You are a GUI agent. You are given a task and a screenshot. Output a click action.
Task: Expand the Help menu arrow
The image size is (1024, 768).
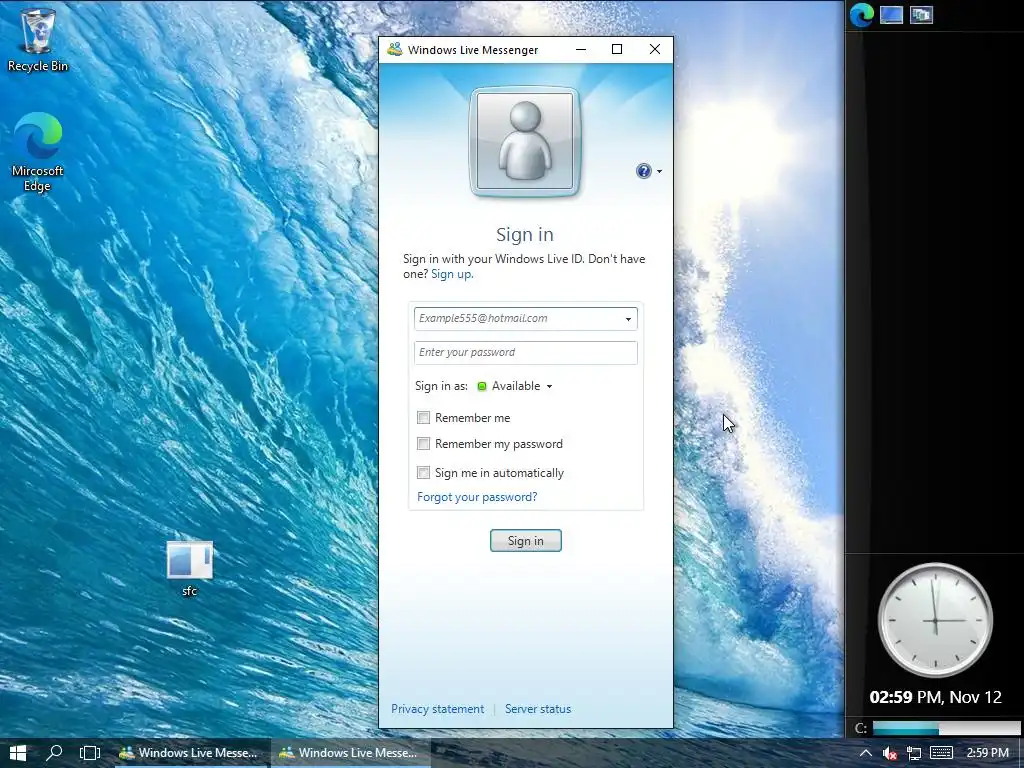(659, 171)
